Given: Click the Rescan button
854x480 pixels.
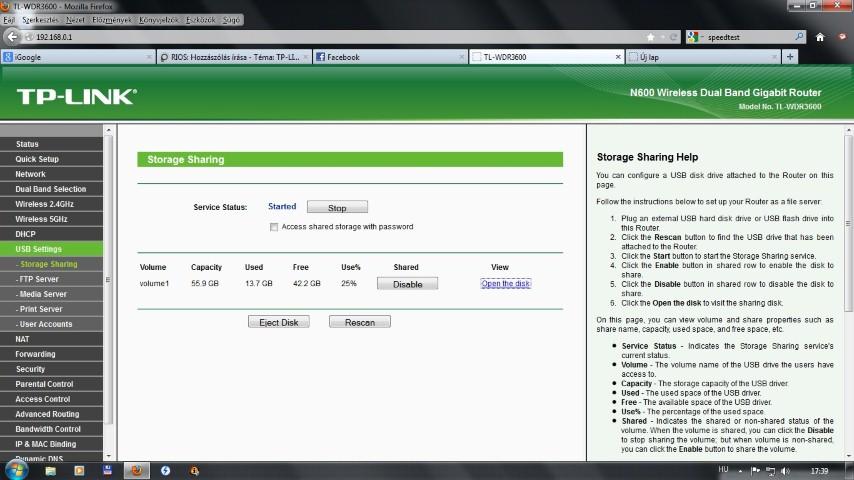Looking at the screenshot, I should tap(359, 322).
